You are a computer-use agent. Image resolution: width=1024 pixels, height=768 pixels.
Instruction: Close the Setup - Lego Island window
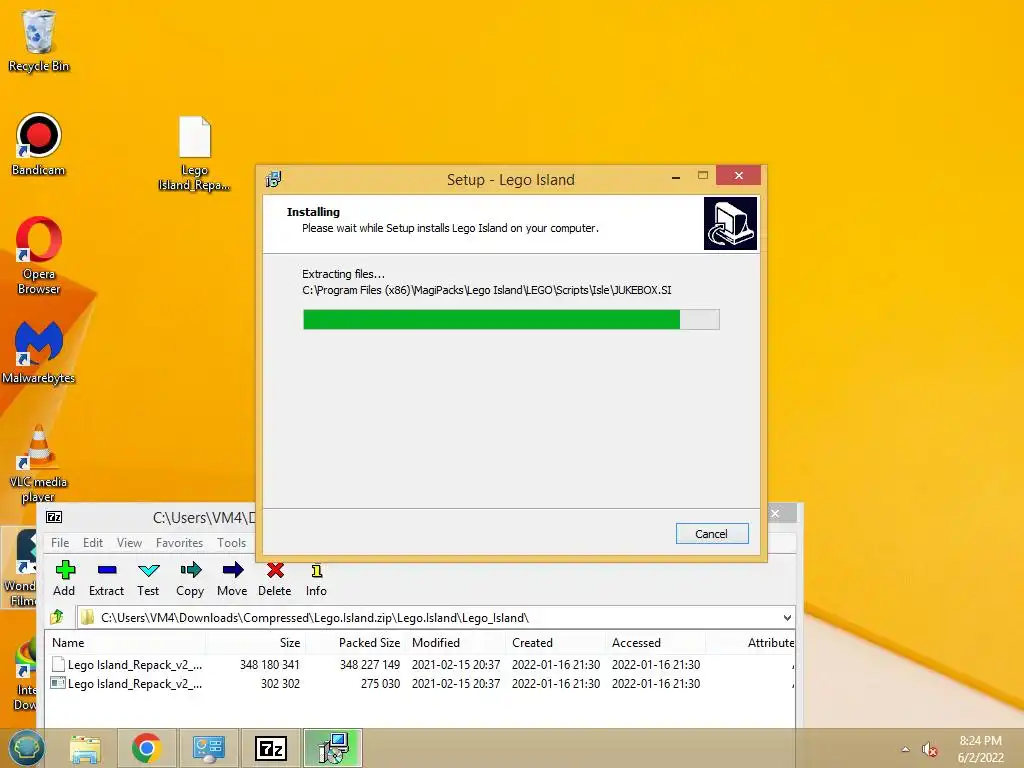[x=739, y=176]
